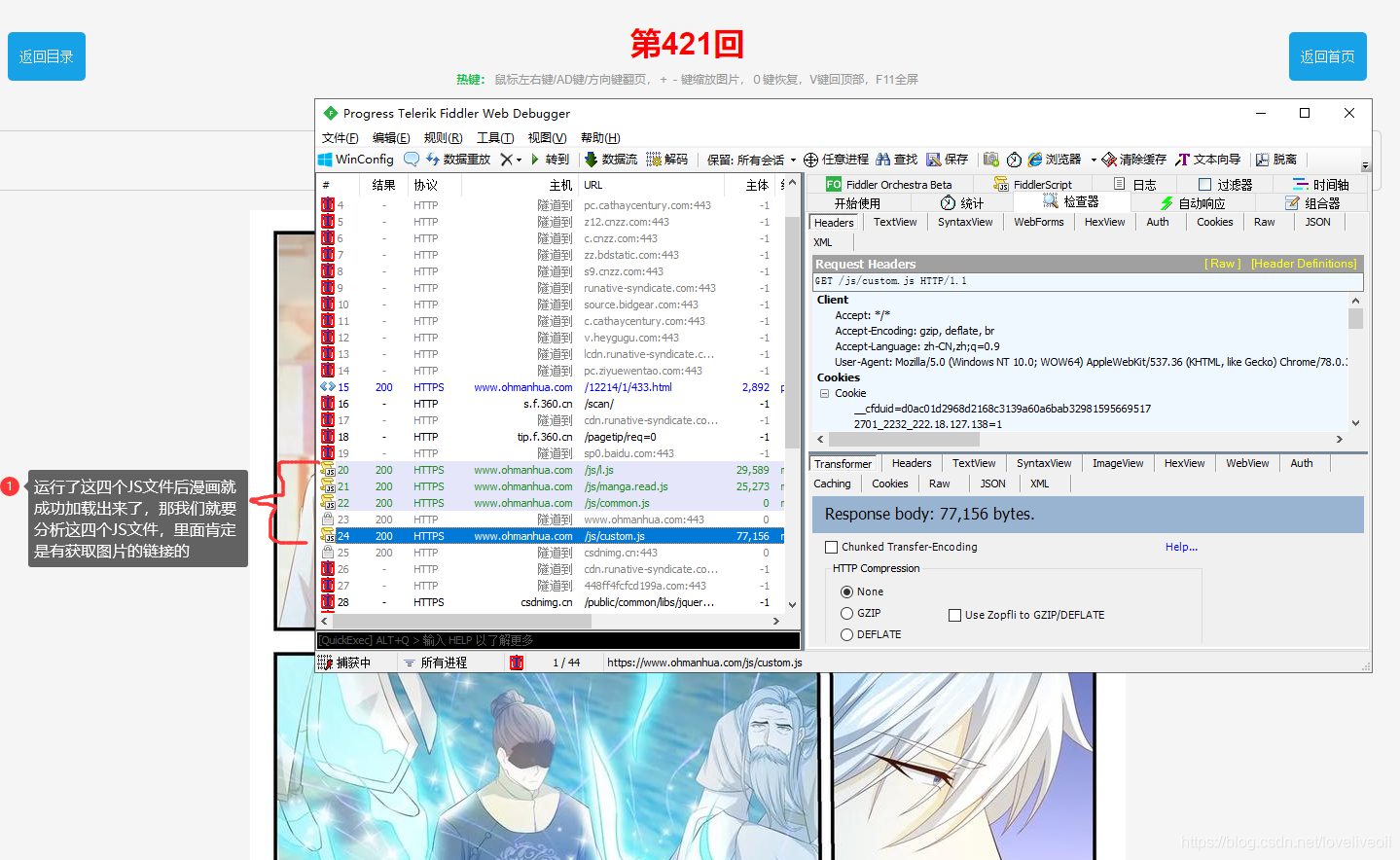Click the red breakpoint icon in status bar
The width and height of the screenshot is (1400, 860).
[x=517, y=663]
